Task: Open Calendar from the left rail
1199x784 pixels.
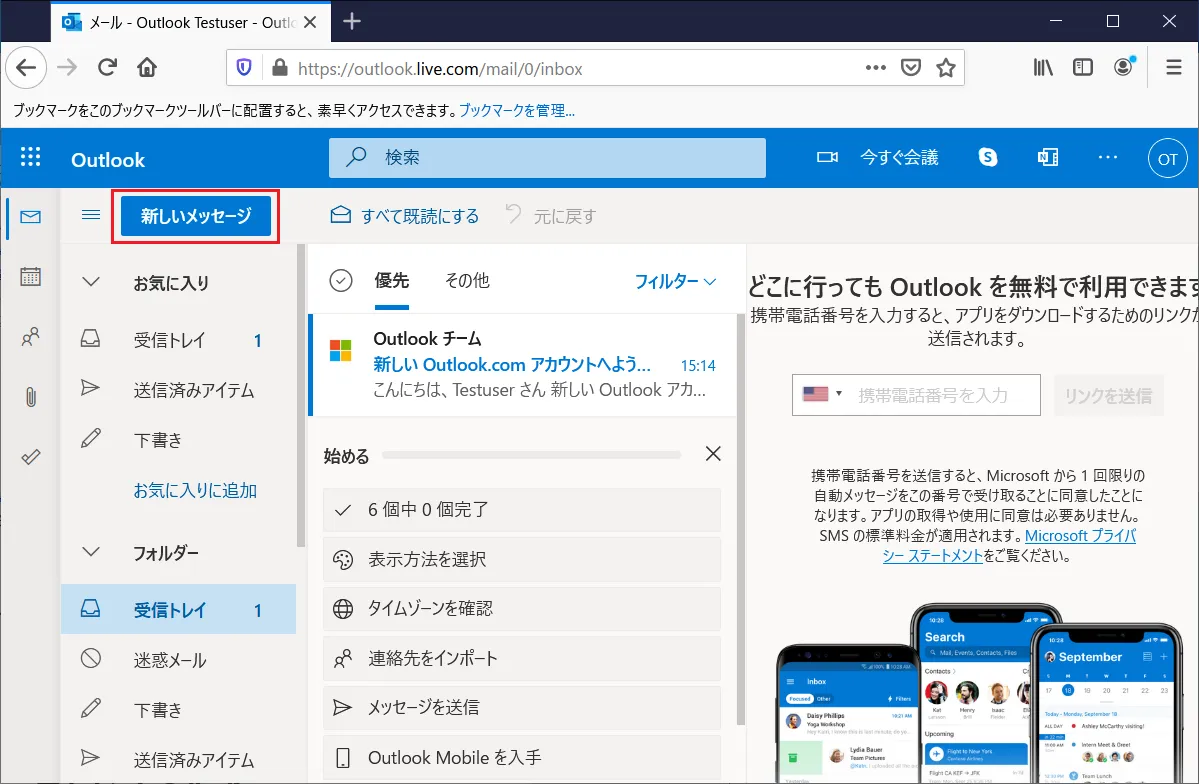Action: [31, 276]
